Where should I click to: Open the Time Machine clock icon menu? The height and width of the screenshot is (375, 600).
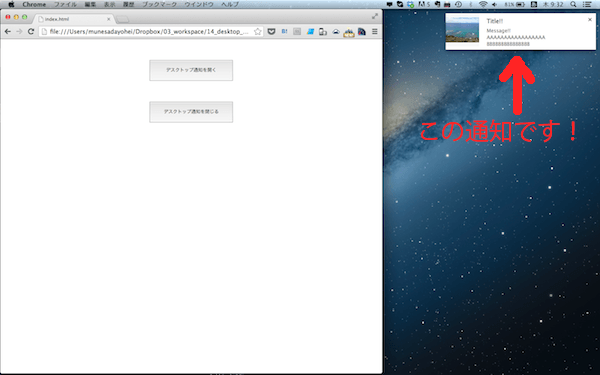coord(458,4)
